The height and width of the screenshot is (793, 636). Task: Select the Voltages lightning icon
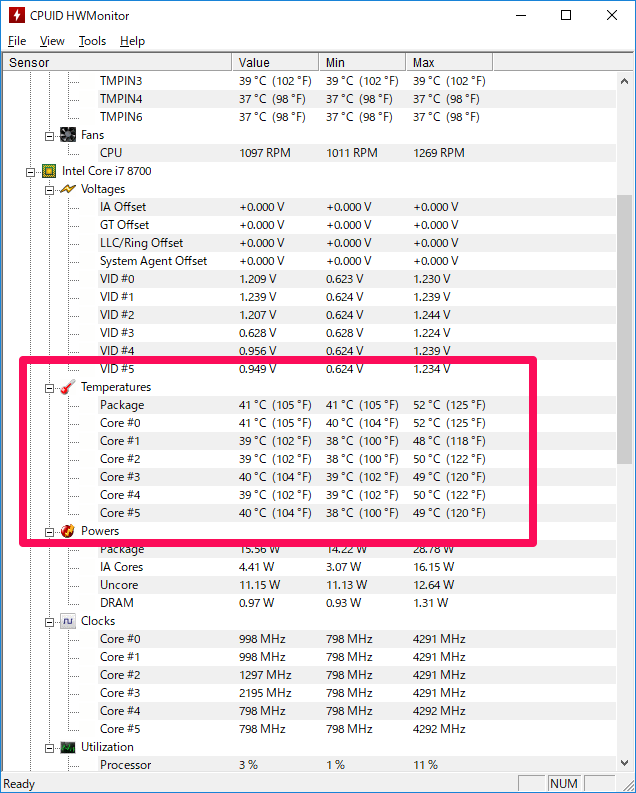pyautogui.click(x=68, y=189)
